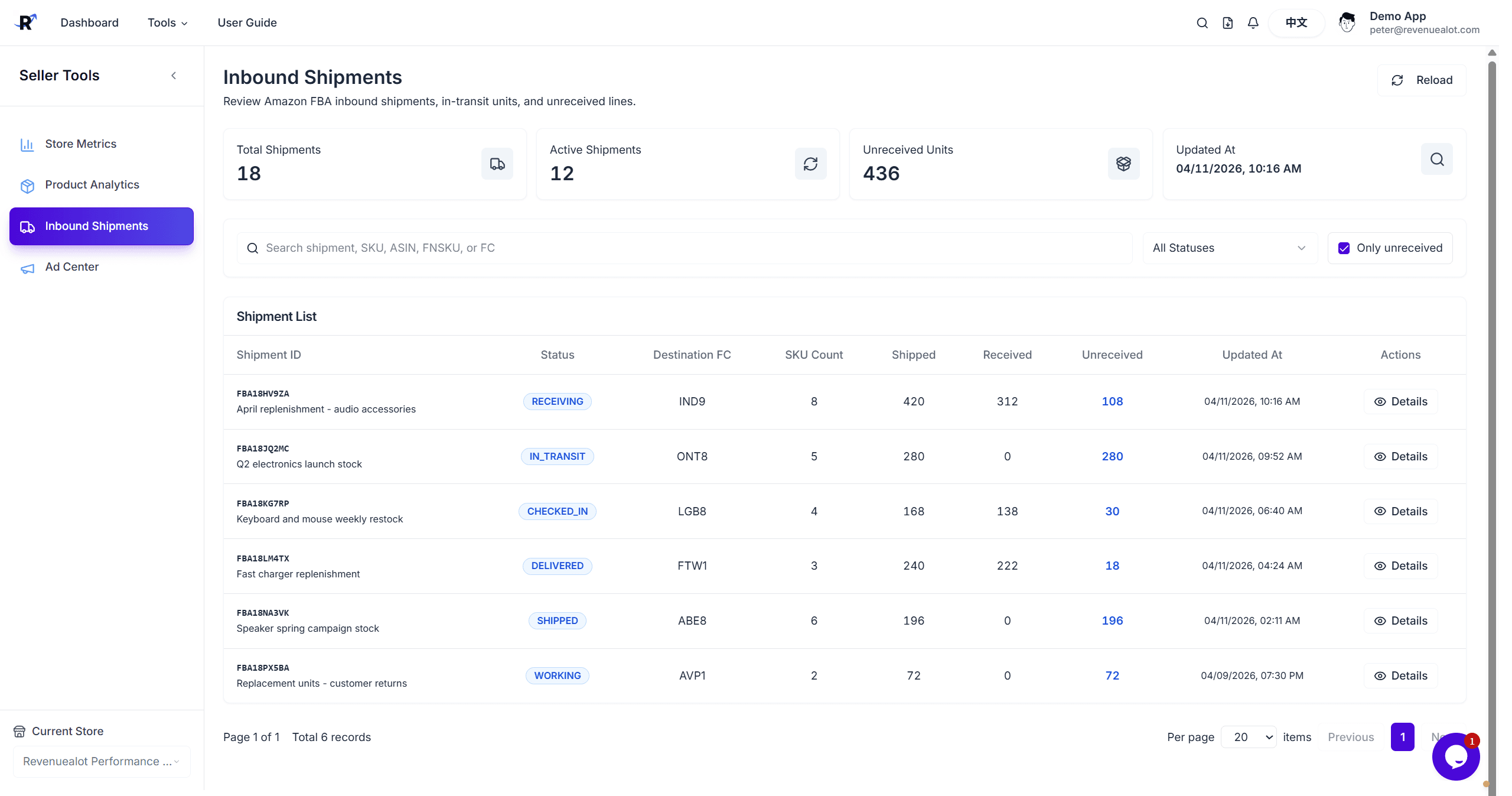Open the Per page items dropdown
1512x796 pixels.
[x=1249, y=737]
